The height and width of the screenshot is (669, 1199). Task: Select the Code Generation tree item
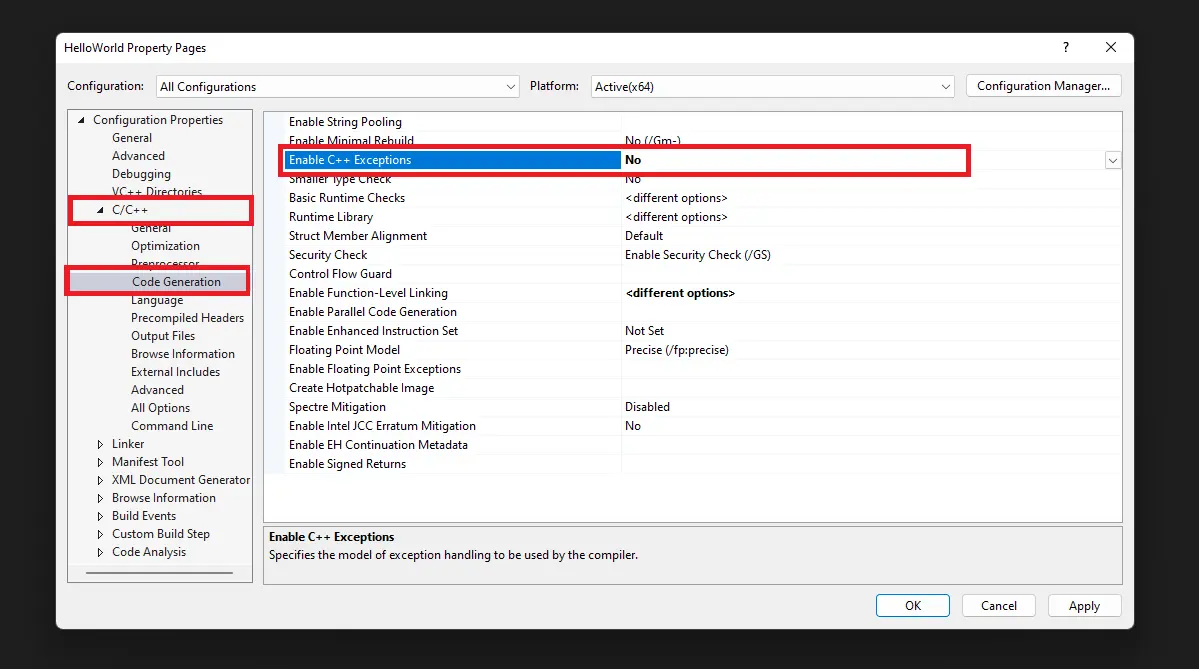[x=176, y=282]
